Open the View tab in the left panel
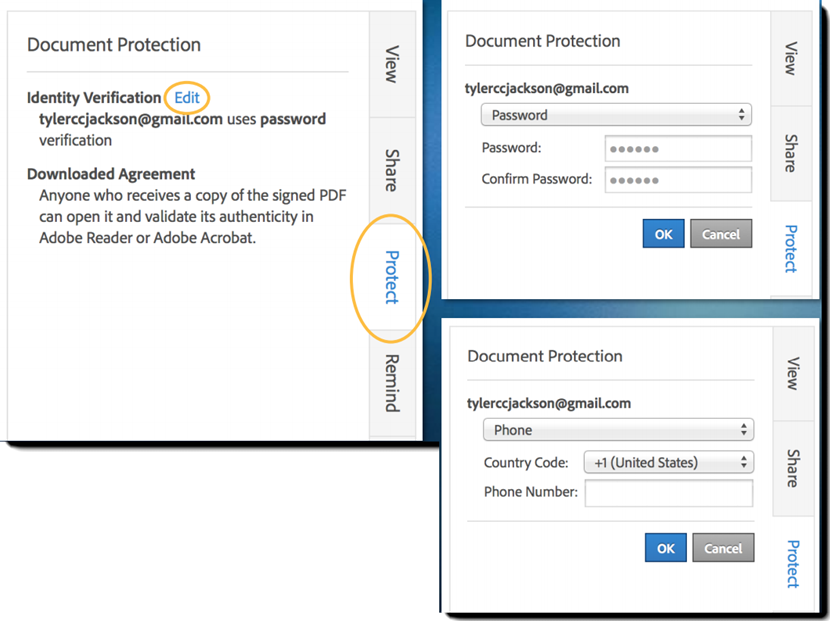830x621 pixels. [391, 64]
